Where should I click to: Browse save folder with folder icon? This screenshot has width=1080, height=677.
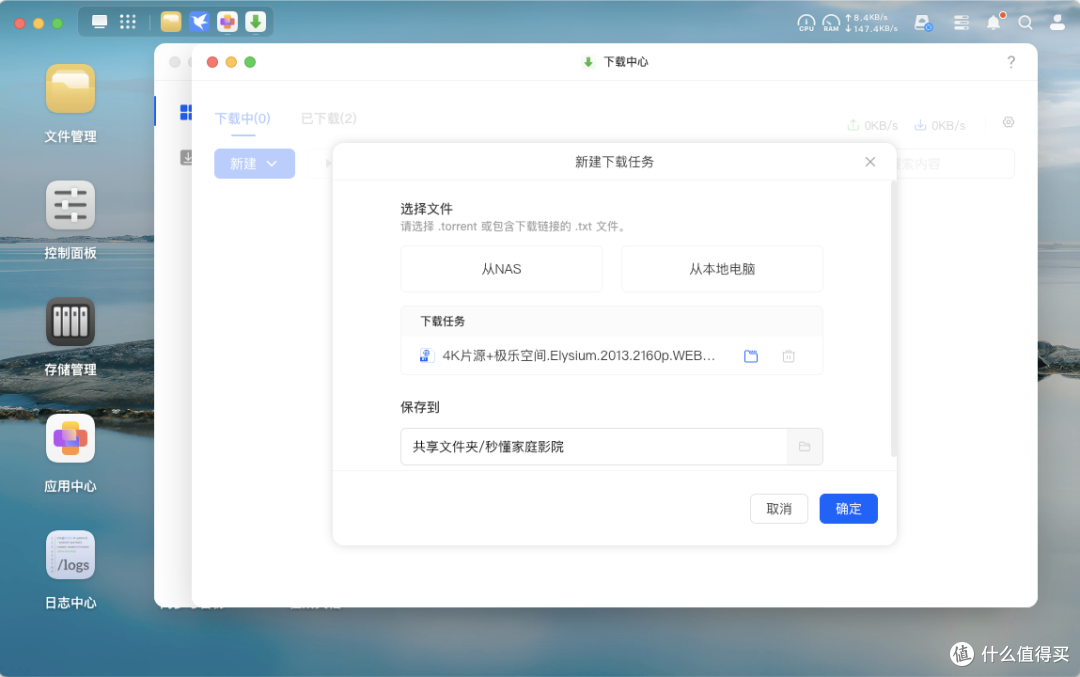tap(804, 446)
